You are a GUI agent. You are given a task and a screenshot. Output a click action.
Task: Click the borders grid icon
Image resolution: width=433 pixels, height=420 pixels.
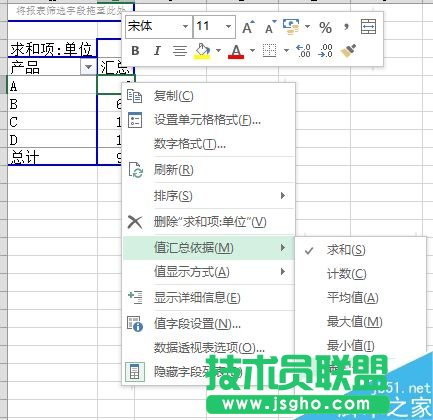click(x=270, y=51)
